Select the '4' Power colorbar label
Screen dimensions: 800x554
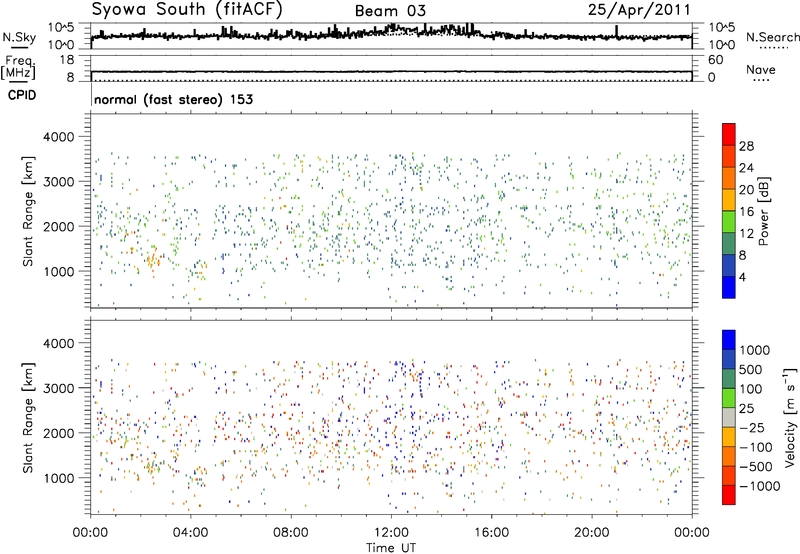(742, 277)
